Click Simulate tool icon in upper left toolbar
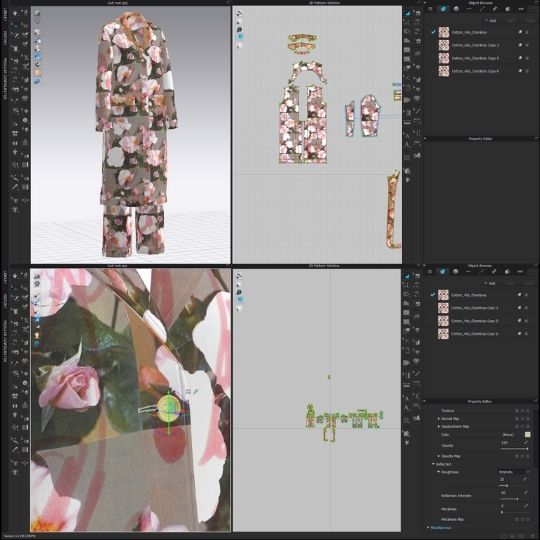This screenshot has width=540, height=540. click(x=15, y=13)
